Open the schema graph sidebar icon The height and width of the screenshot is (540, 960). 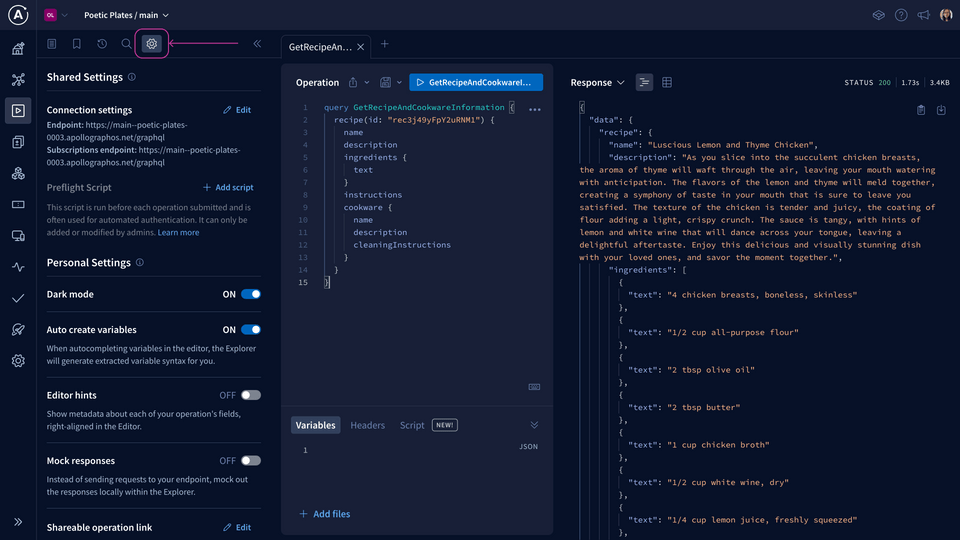[x=18, y=80]
